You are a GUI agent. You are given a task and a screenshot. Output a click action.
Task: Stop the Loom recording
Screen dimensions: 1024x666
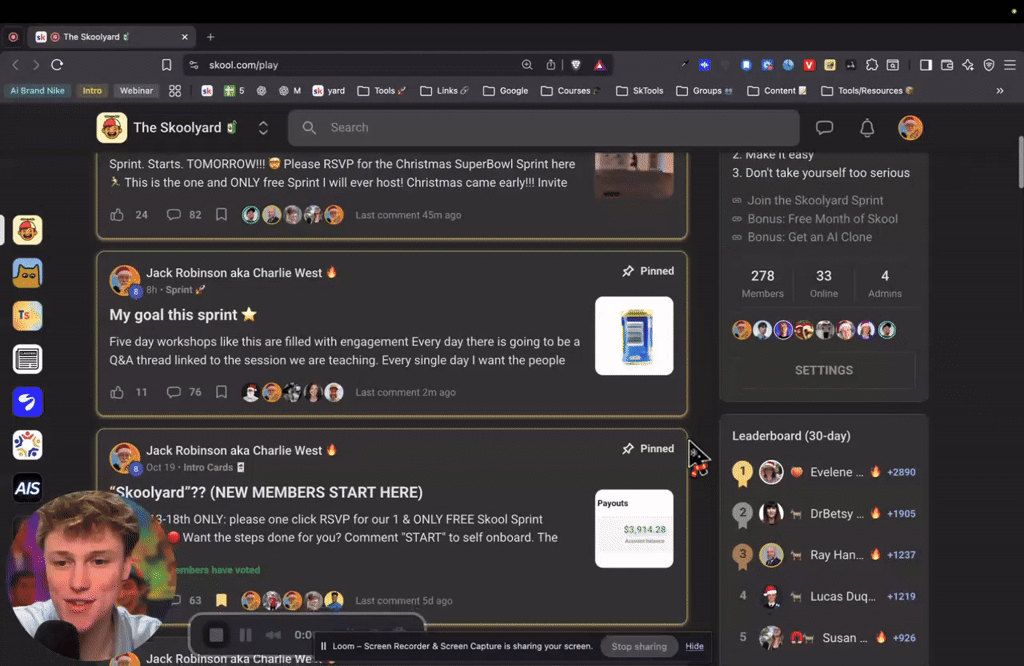(x=216, y=635)
